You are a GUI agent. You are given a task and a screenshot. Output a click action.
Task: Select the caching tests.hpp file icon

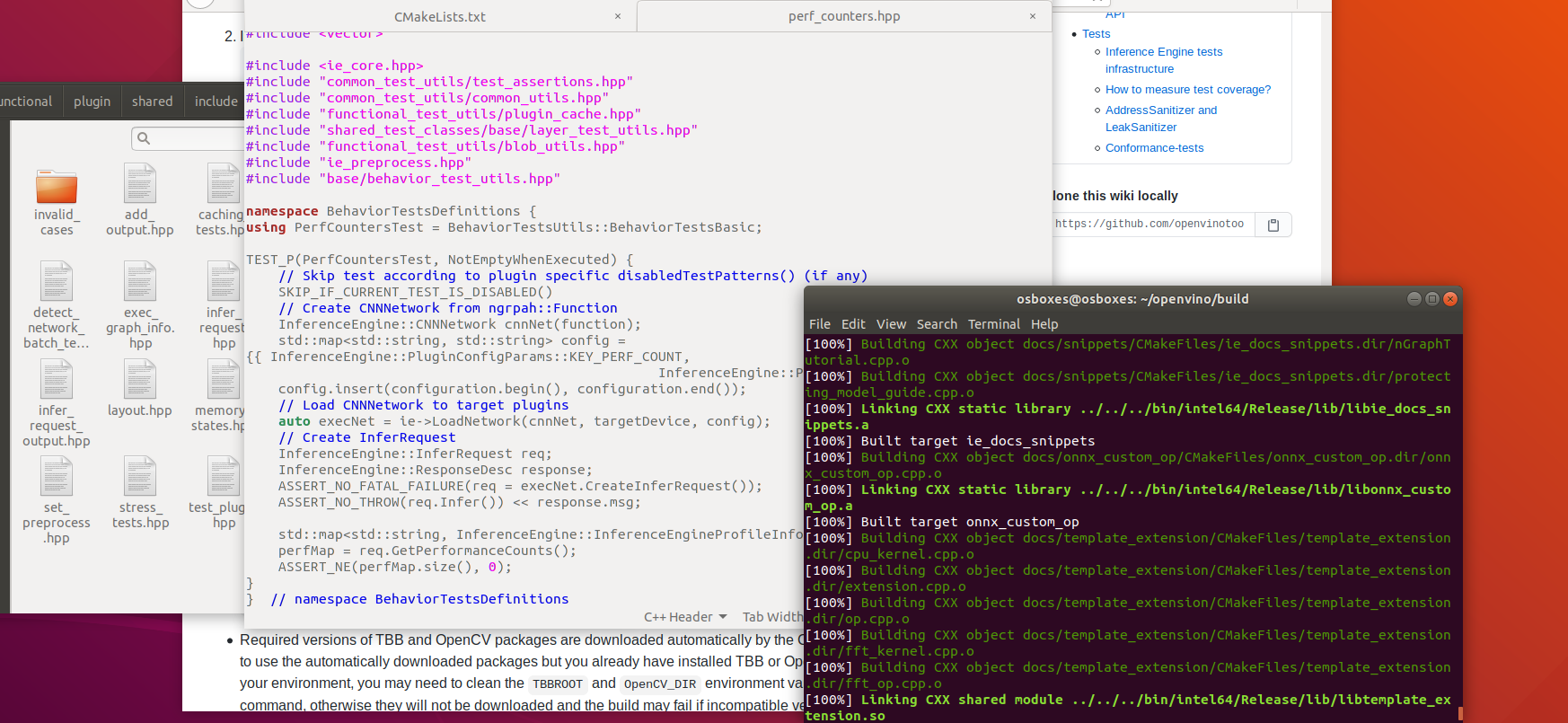[x=224, y=184]
